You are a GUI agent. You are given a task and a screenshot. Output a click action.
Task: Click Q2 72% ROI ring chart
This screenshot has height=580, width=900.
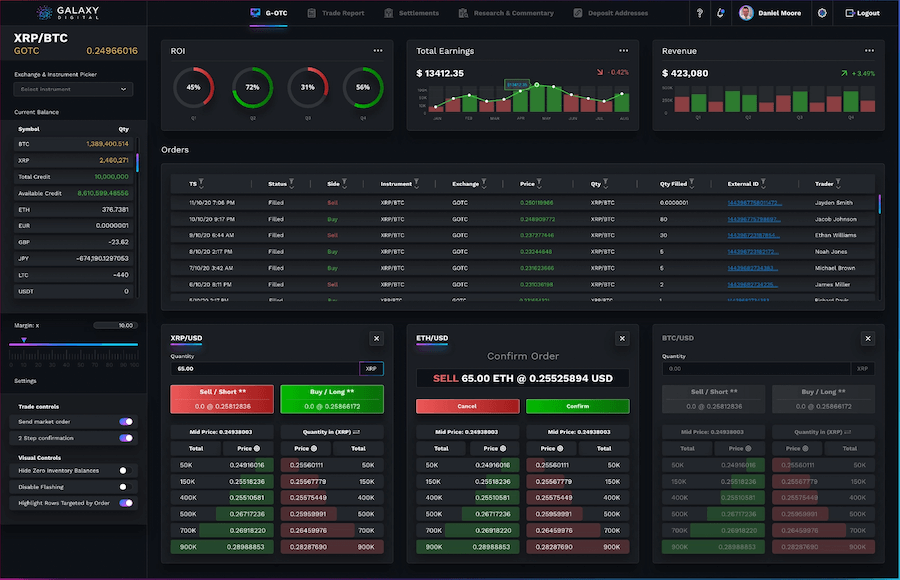pyautogui.click(x=252, y=87)
